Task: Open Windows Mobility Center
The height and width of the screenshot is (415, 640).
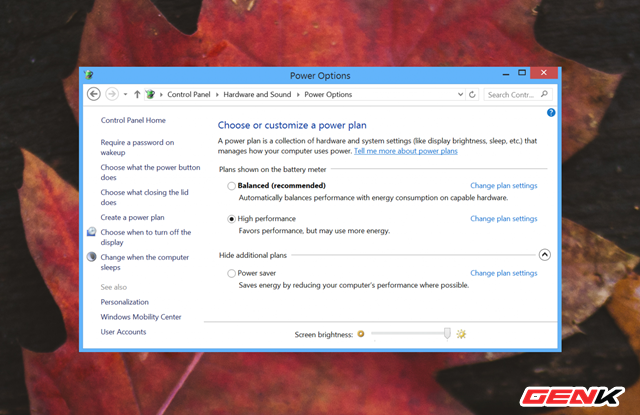Action: pyautogui.click(x=141, y=317)
